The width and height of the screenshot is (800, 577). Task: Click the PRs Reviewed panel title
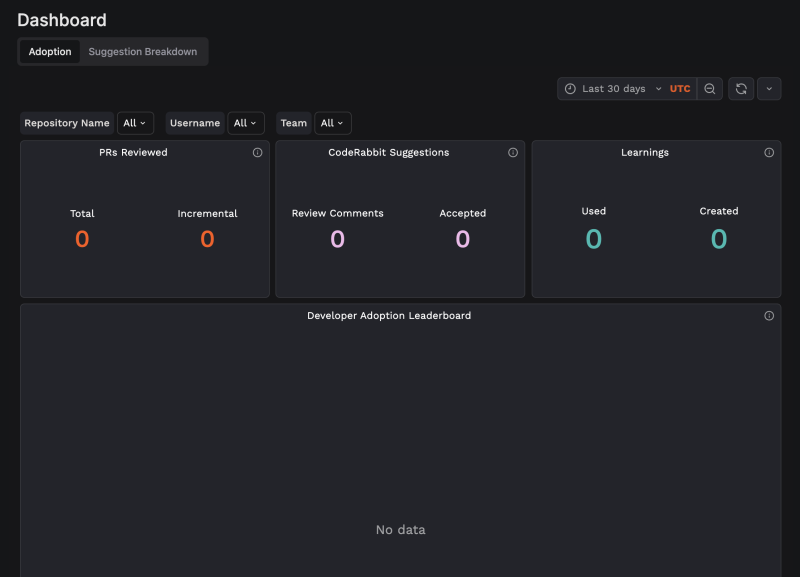point(133,153)
